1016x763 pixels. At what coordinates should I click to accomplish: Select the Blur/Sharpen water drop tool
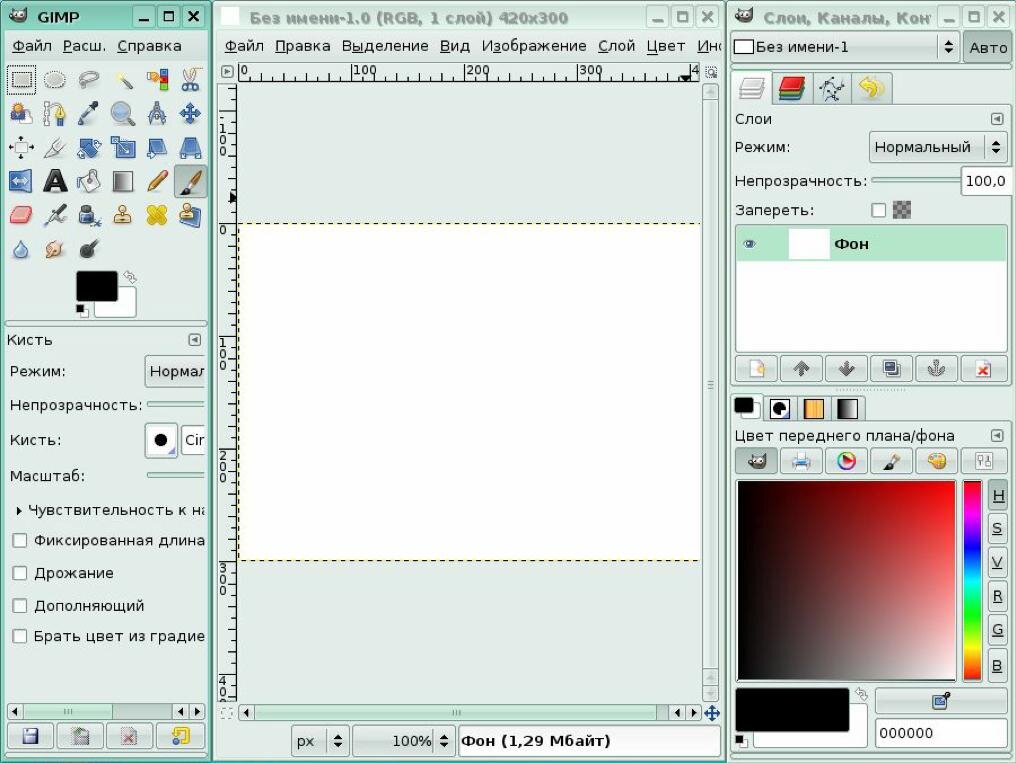21,249
